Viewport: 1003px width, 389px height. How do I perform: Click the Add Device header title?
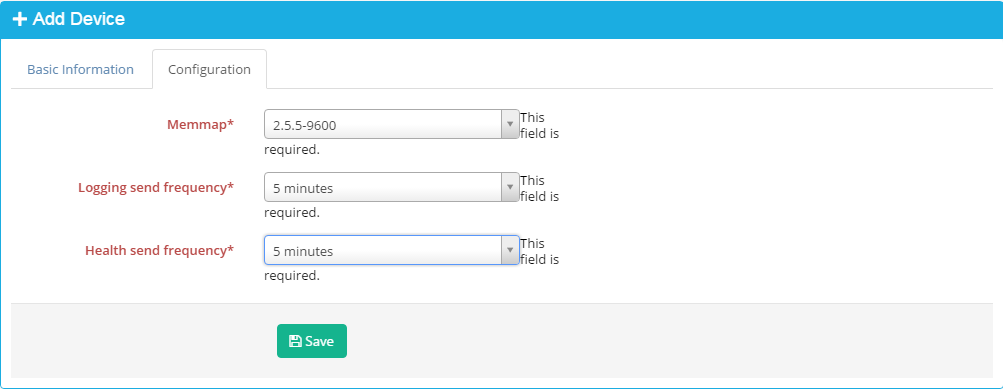[79, 19]
